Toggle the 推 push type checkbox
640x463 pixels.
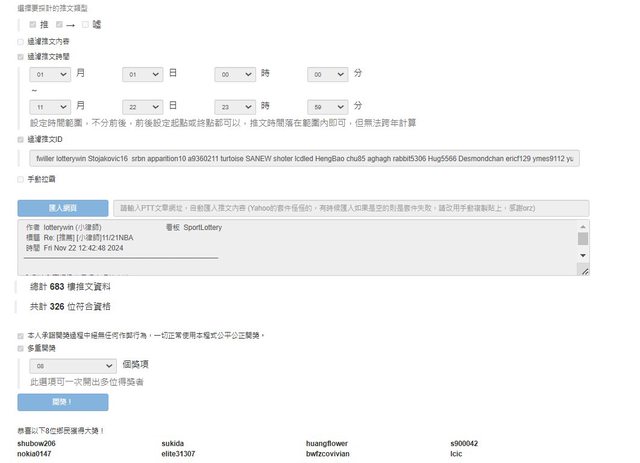(x=33, y=24)
